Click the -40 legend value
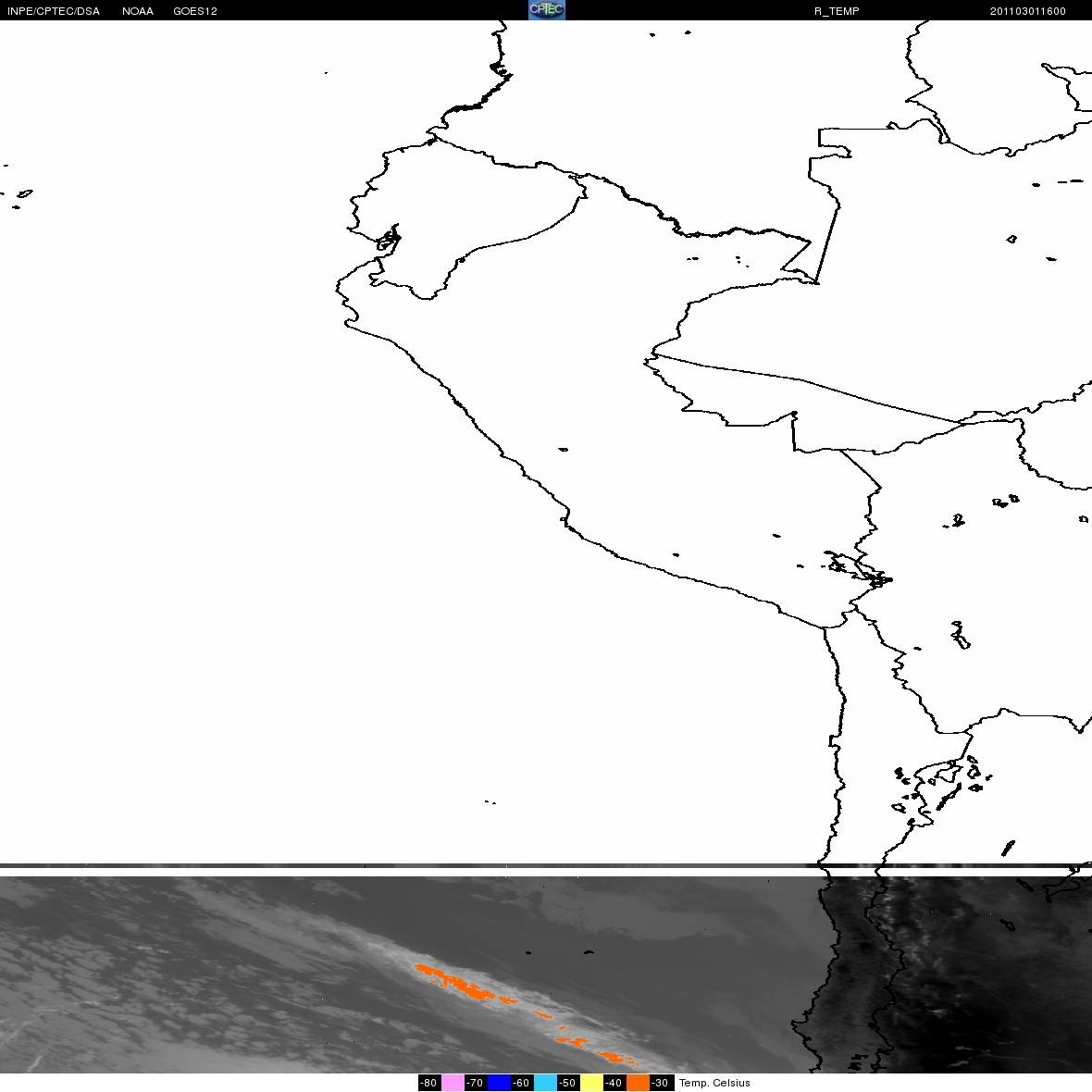 point(615,1083)
